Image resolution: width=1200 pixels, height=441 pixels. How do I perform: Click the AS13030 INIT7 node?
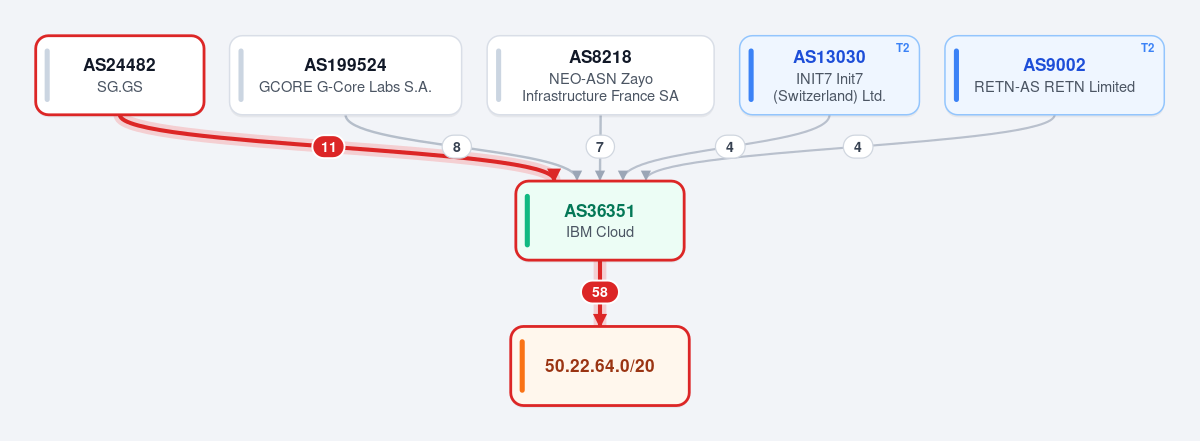pyautogui.click(x=829, y=75)
